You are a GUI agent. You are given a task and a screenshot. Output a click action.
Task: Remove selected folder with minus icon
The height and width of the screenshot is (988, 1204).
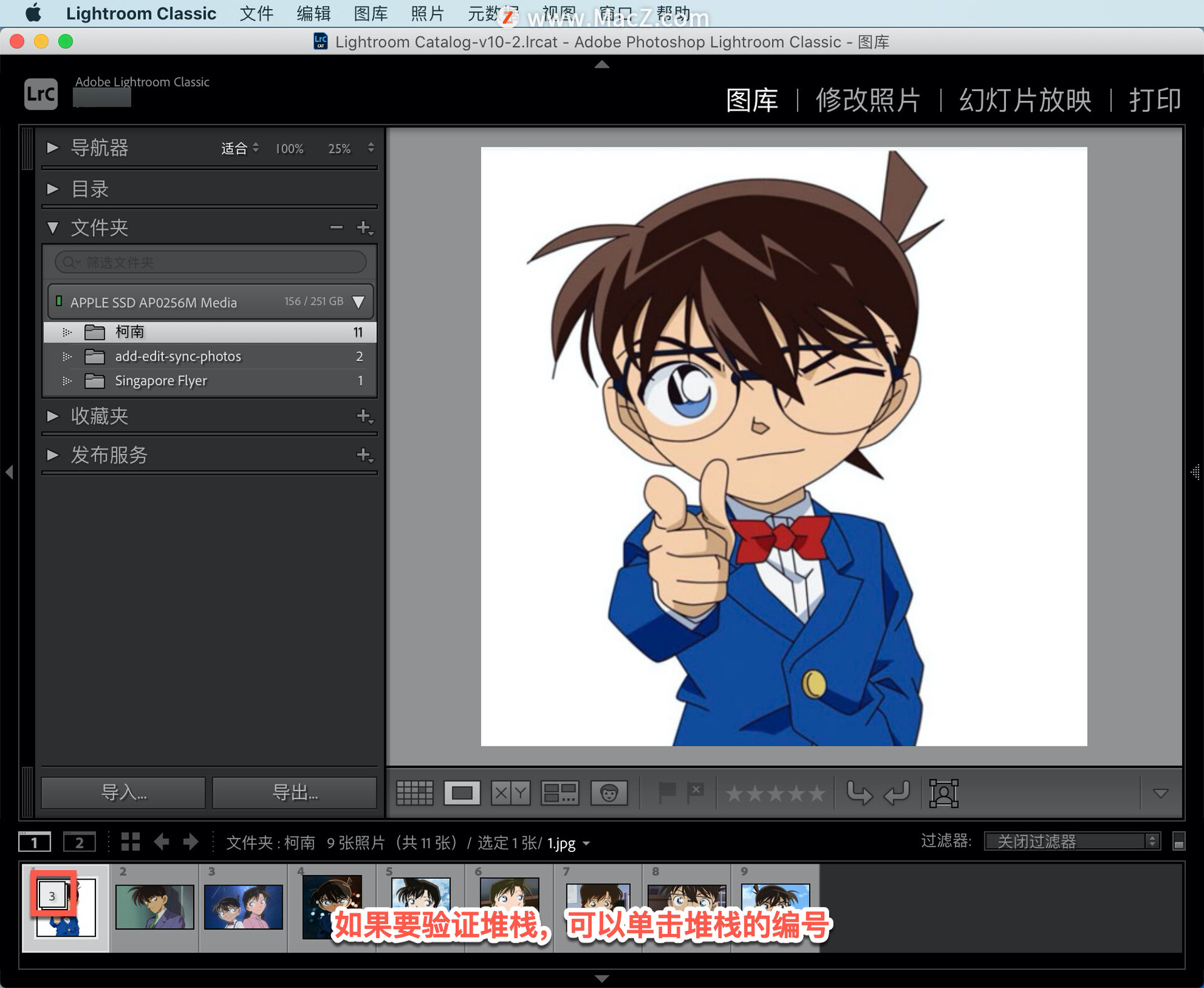tap(337, 228)
